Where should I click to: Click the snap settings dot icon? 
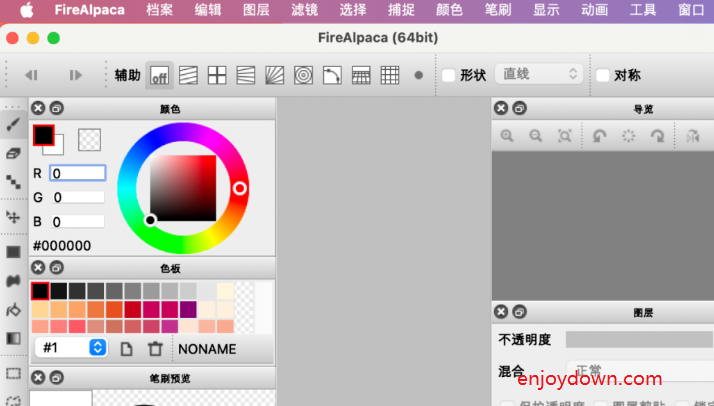click(x=418, y=75)
